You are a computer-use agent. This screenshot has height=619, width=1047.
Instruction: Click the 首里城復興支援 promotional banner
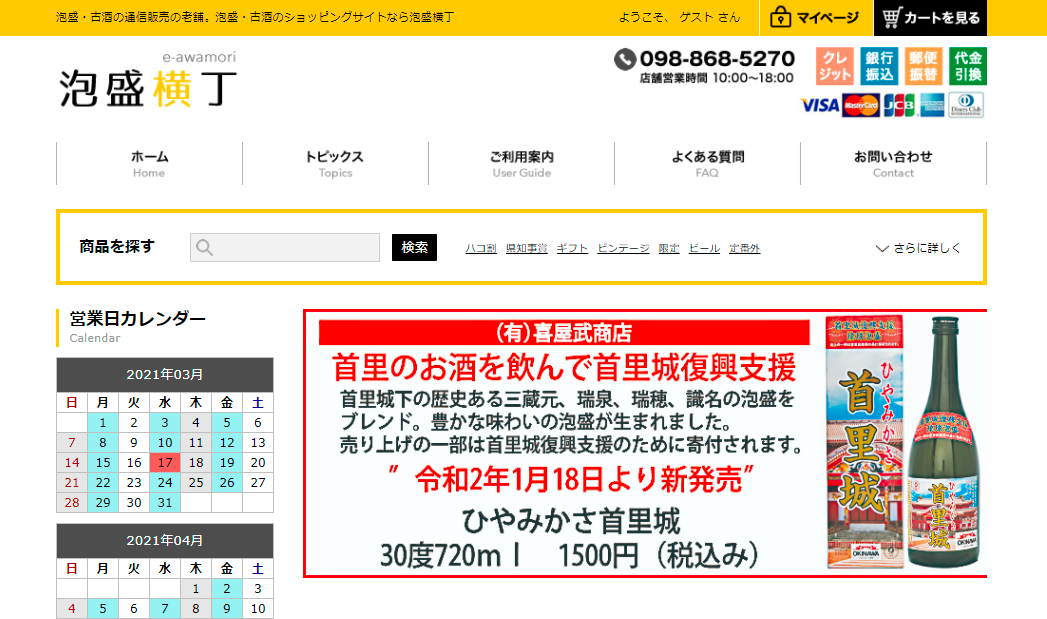tap(645, 443)
